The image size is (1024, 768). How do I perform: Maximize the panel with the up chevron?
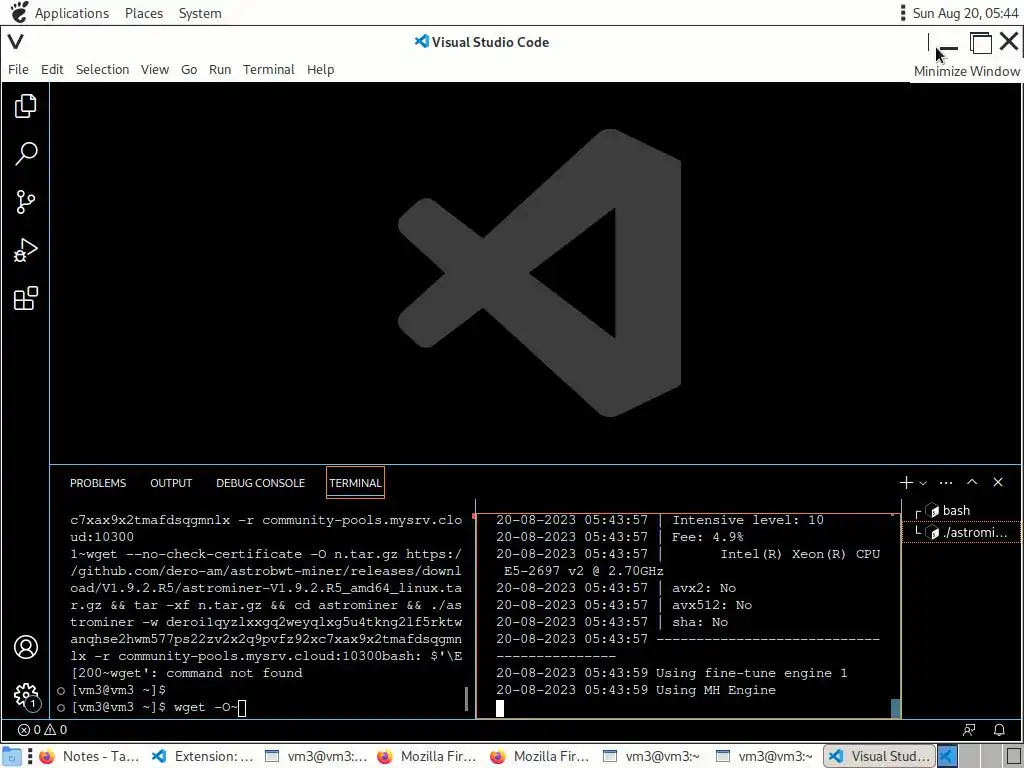pos(972,482)
